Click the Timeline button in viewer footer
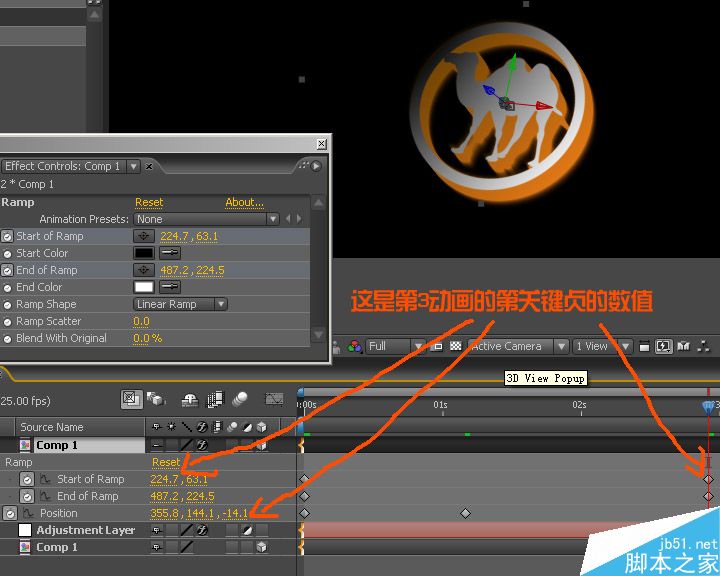Image resolution: width=720 pixels, height=576 pixels. 684,346
